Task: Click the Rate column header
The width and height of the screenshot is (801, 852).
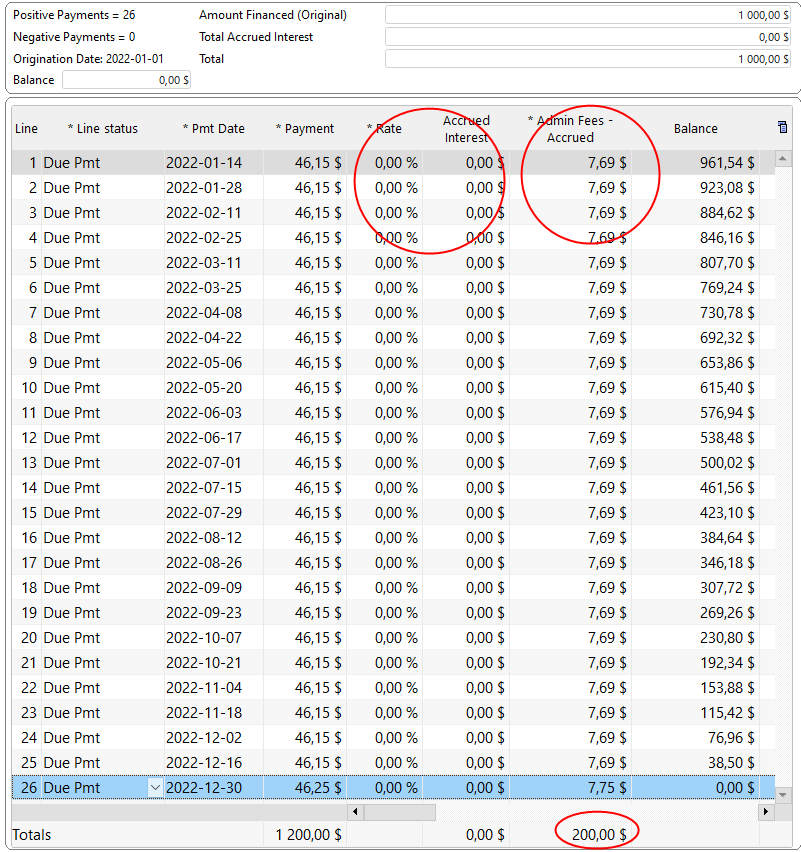Action: [x=384, y=129]
